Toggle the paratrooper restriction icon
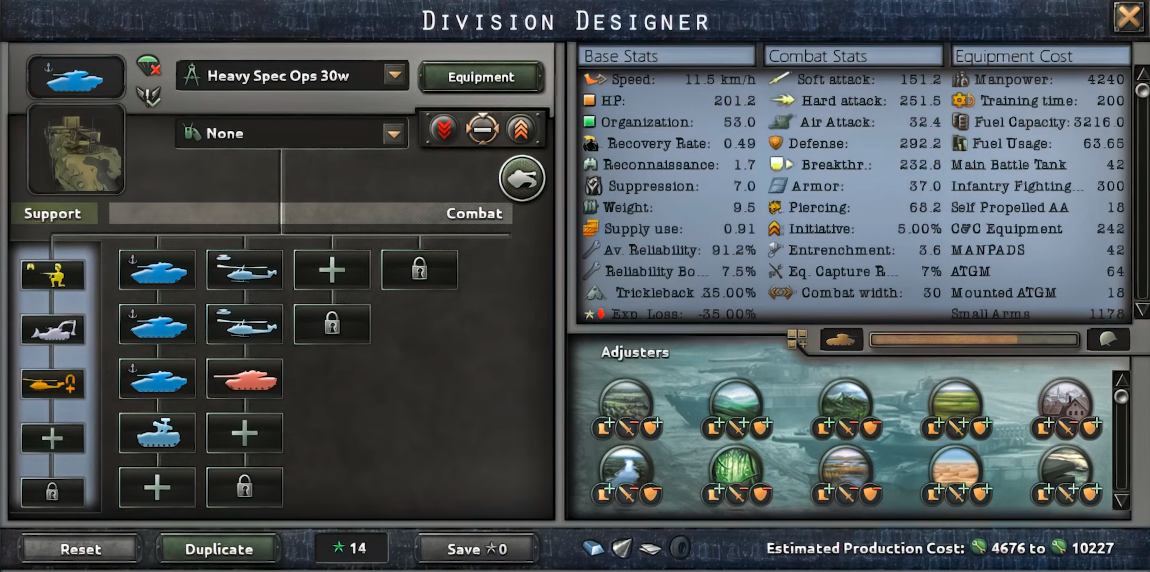1150x572 pixels. coord(149,67)
